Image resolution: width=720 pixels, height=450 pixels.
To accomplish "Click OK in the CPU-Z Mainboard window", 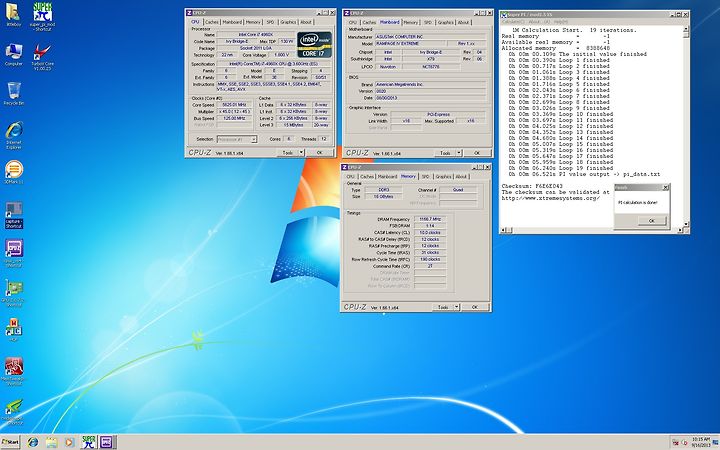I will tap(477, 153).
